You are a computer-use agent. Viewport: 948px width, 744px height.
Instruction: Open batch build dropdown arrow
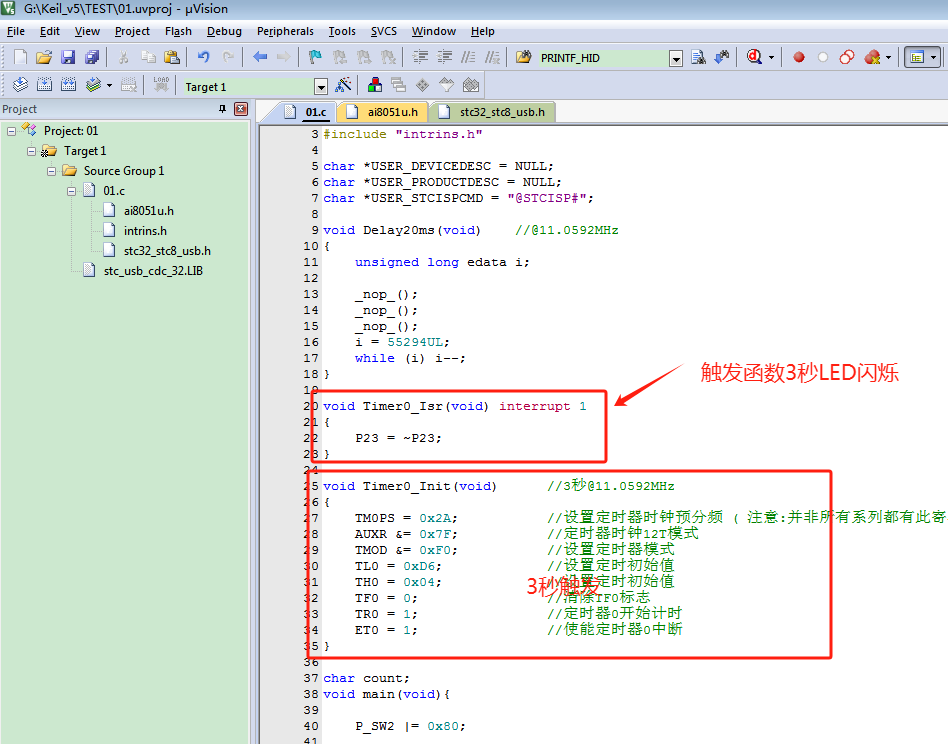109,85
